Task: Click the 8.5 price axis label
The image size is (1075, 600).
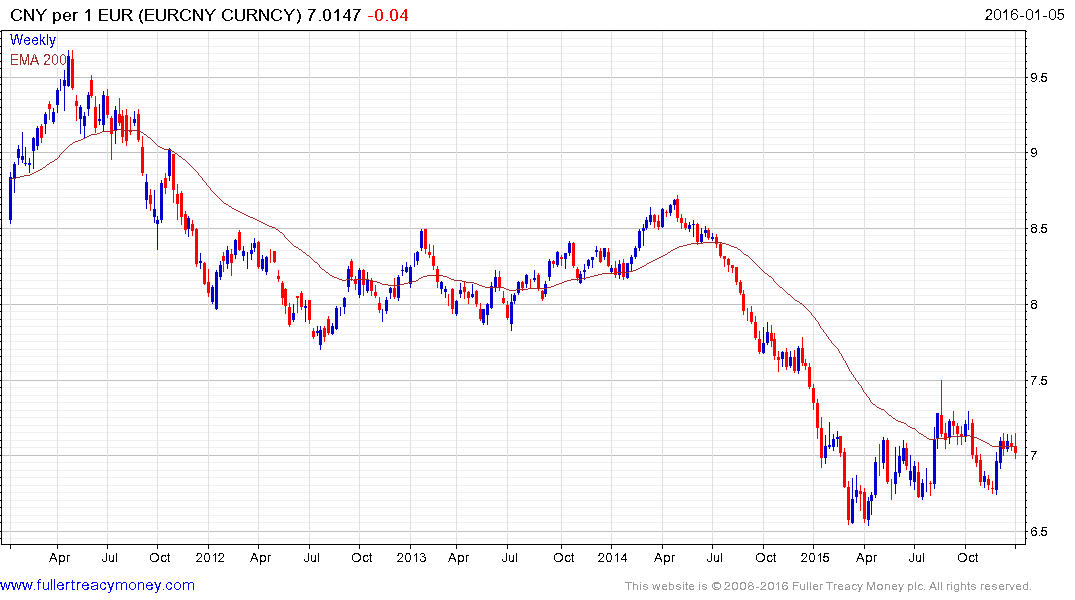Action: (1039, 229)
